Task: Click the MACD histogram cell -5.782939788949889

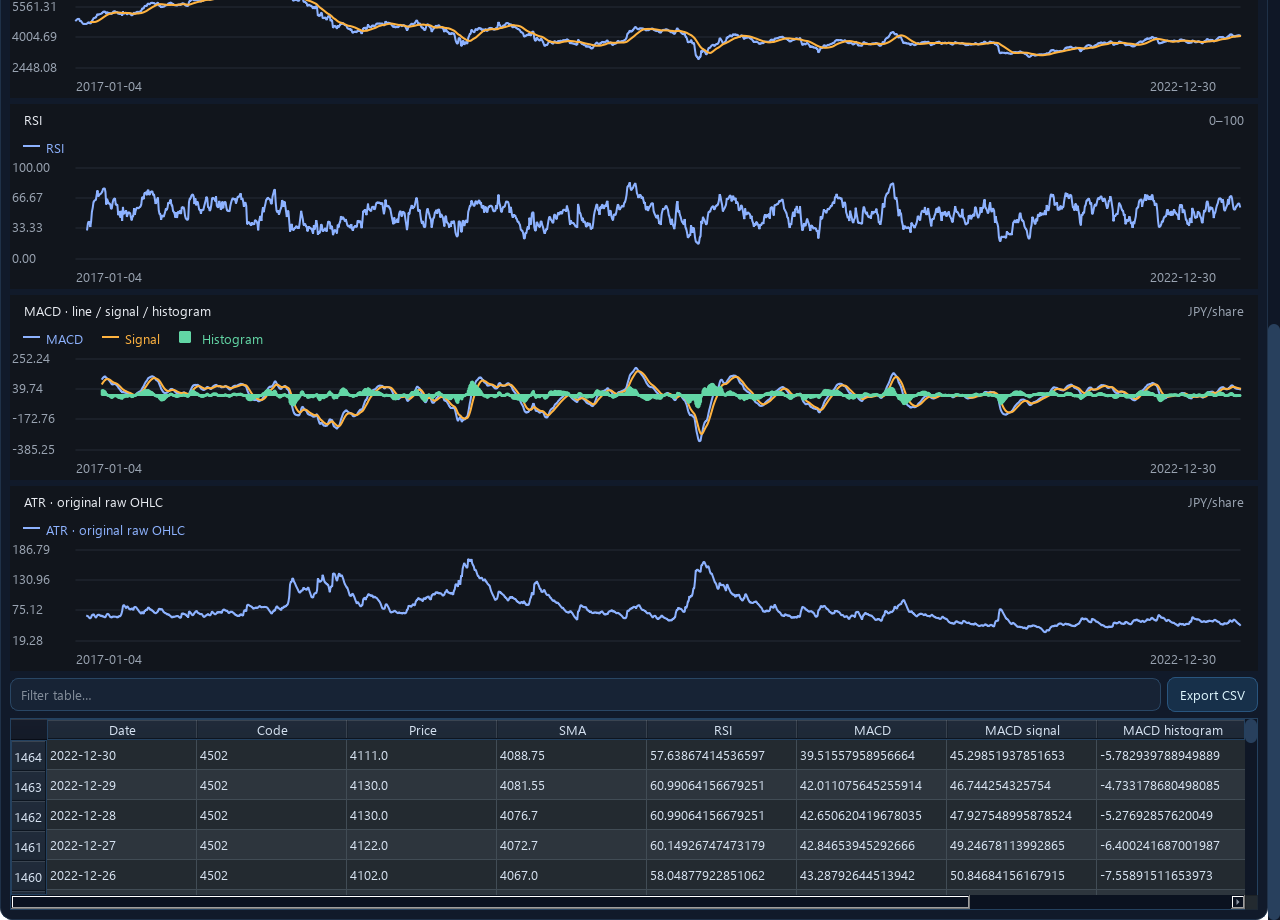Action: (x=1171, y=755)
